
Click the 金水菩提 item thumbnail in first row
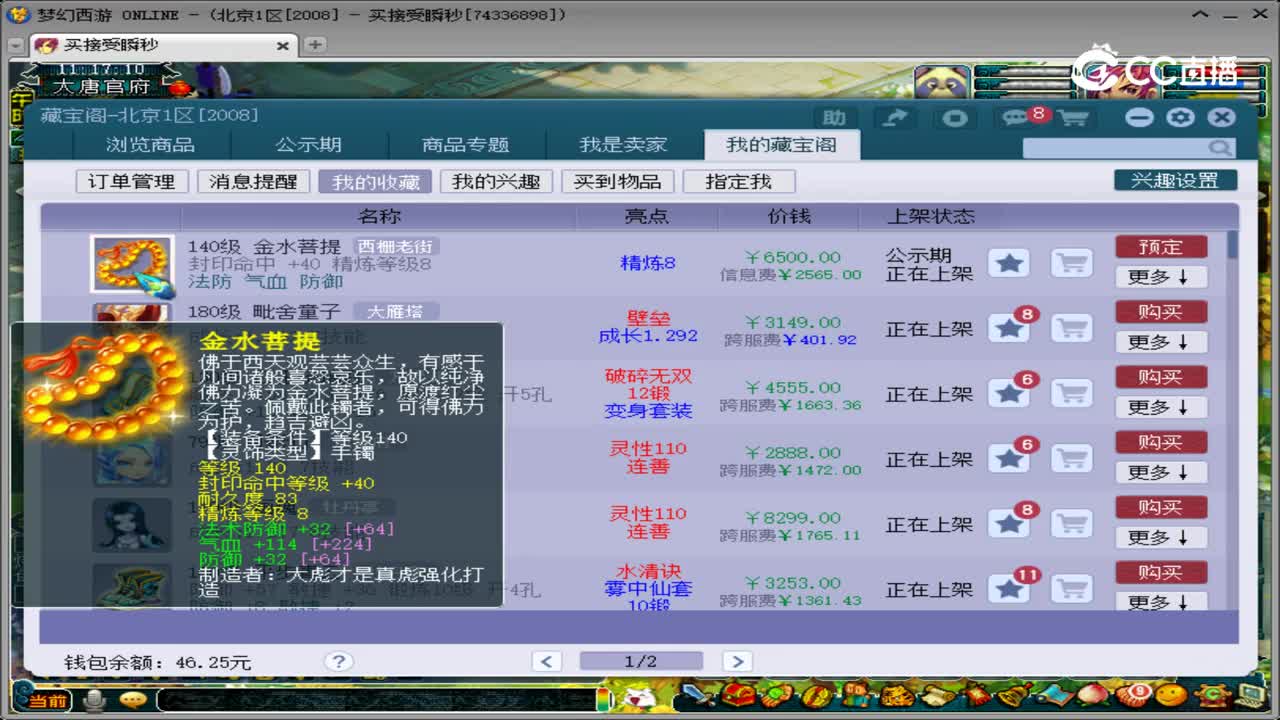[132, 263]
